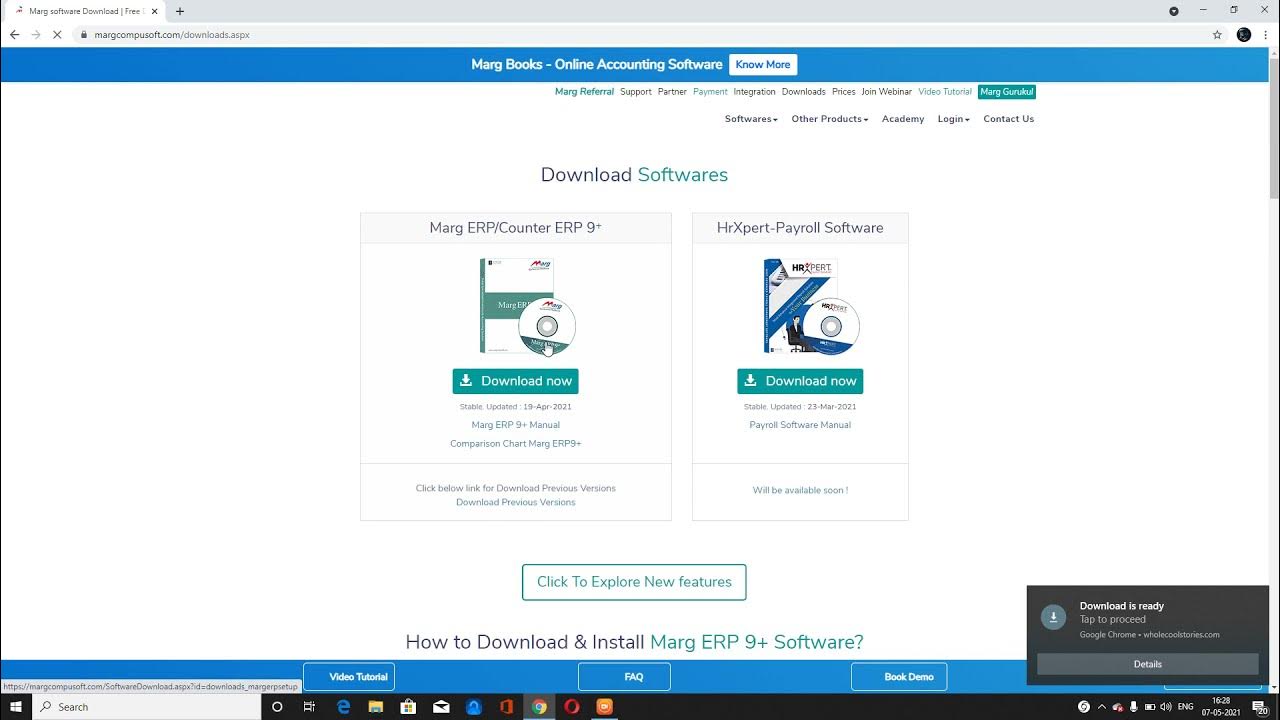Open the Action Center notifications icon
The height and width of the screenshot is (720, 1280).
pyautogui.click(x=1262, y=707)
